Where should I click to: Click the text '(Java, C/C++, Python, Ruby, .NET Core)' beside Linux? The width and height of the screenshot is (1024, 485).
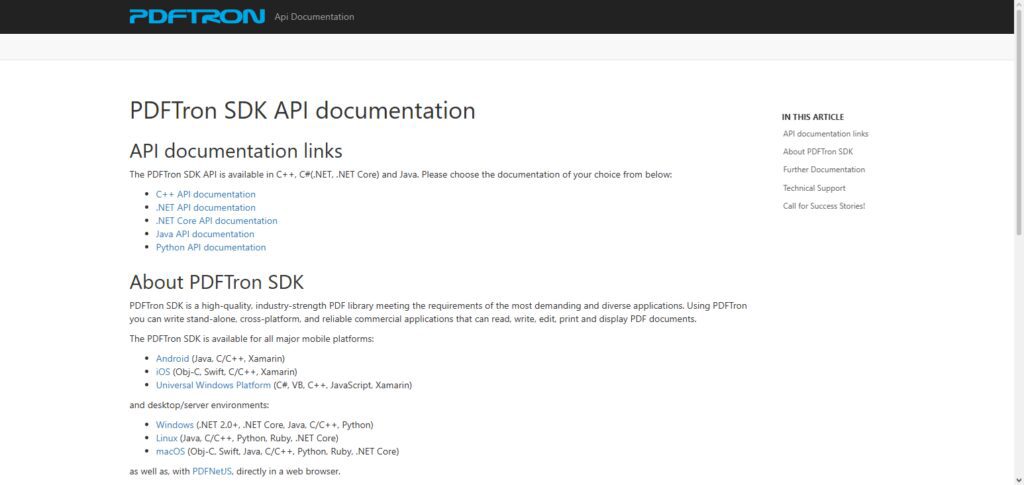tap(259, 437)
